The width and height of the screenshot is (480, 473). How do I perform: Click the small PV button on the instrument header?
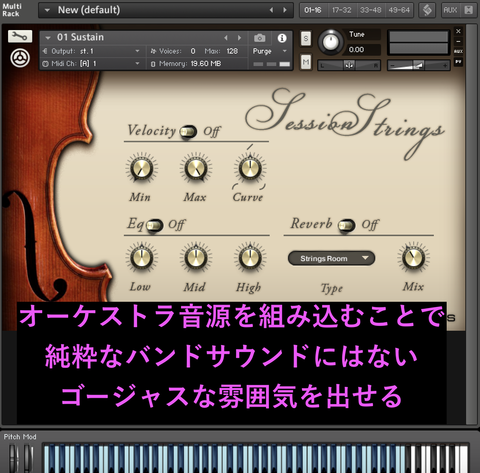coord(458,62)
